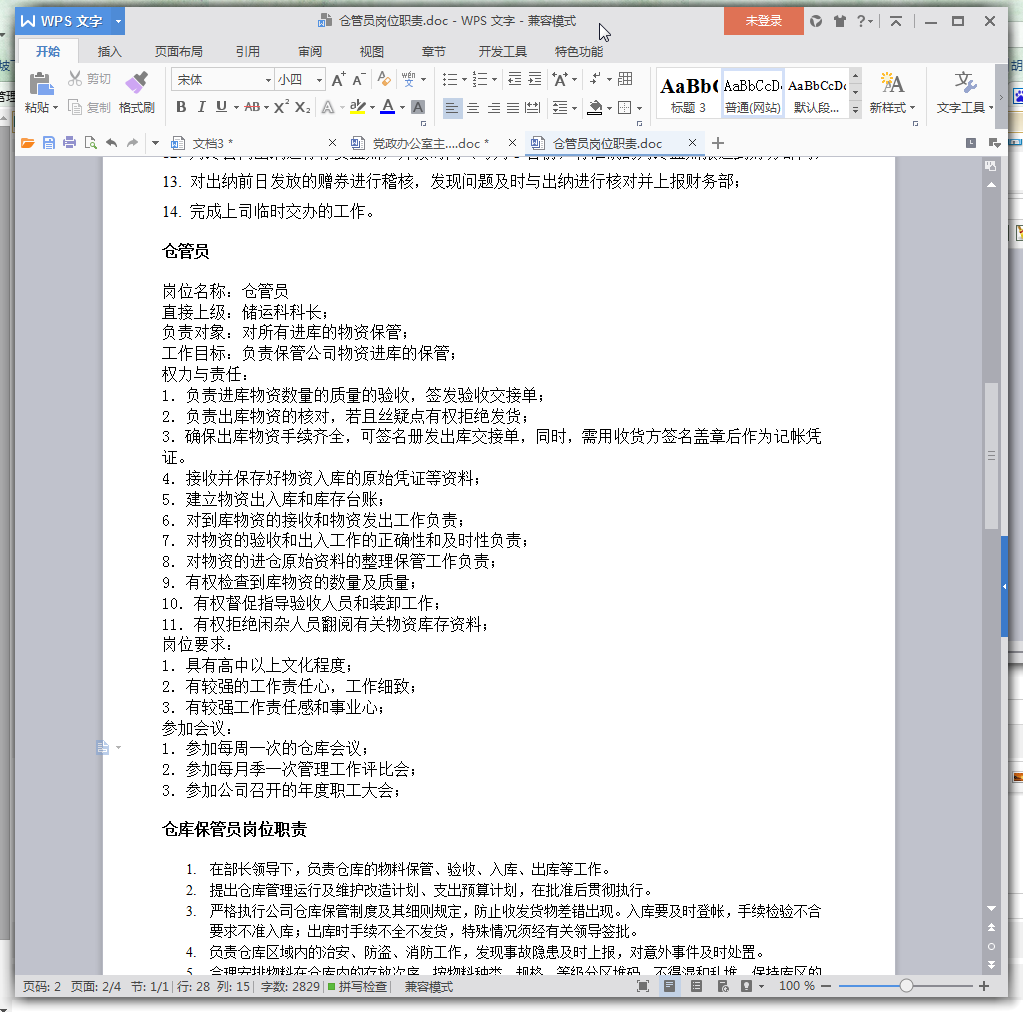Click the vertical scrollbar thumb
The width and height of the screenshot is (1023, 1012).
point(991,455)
